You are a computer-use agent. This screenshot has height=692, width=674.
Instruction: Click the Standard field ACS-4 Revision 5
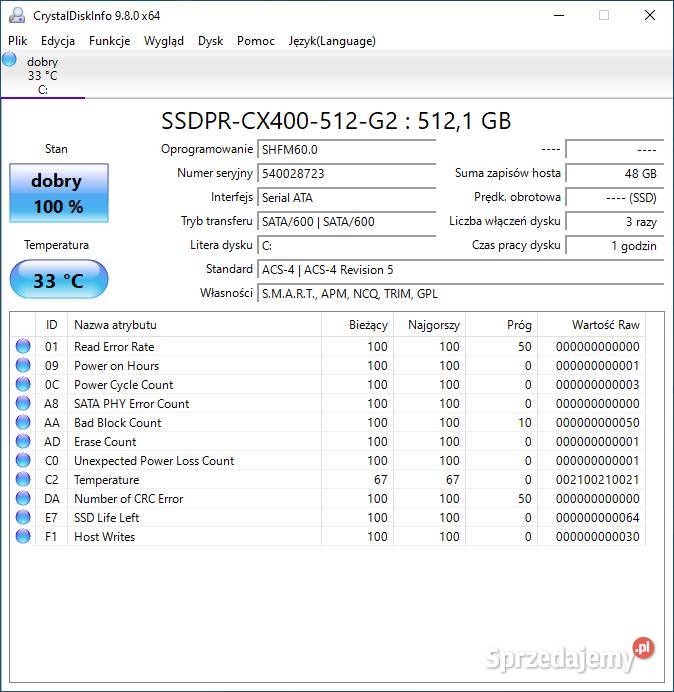pyautogui.click(x=460, y=269)
